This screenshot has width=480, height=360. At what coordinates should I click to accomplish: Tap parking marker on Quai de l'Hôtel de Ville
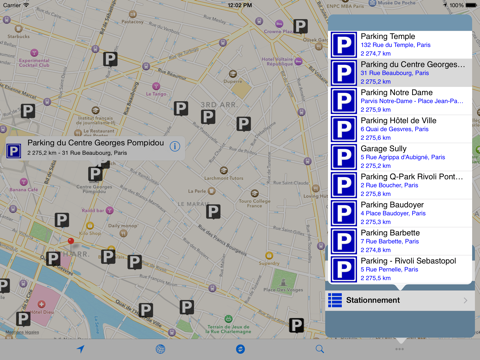point(146,310)
